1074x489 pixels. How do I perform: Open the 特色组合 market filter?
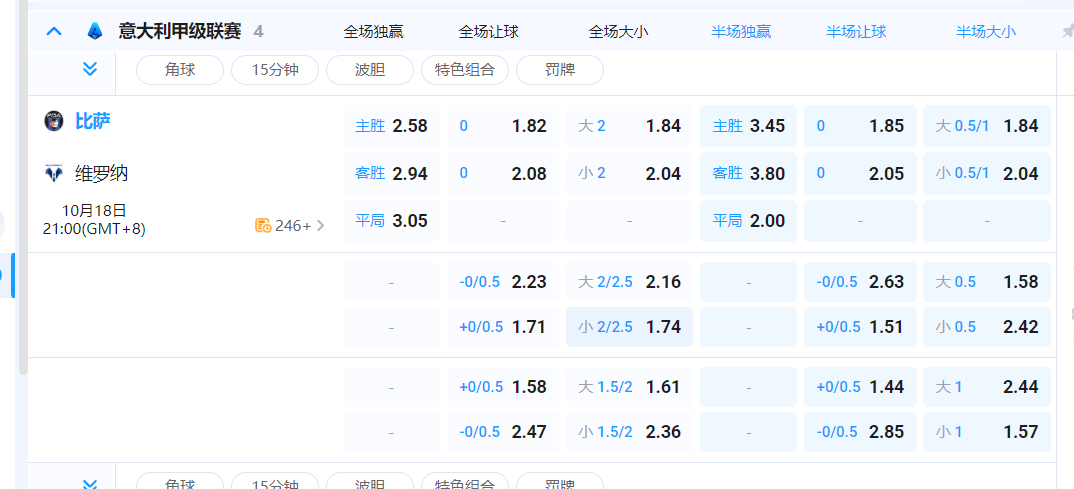[465, 70]
